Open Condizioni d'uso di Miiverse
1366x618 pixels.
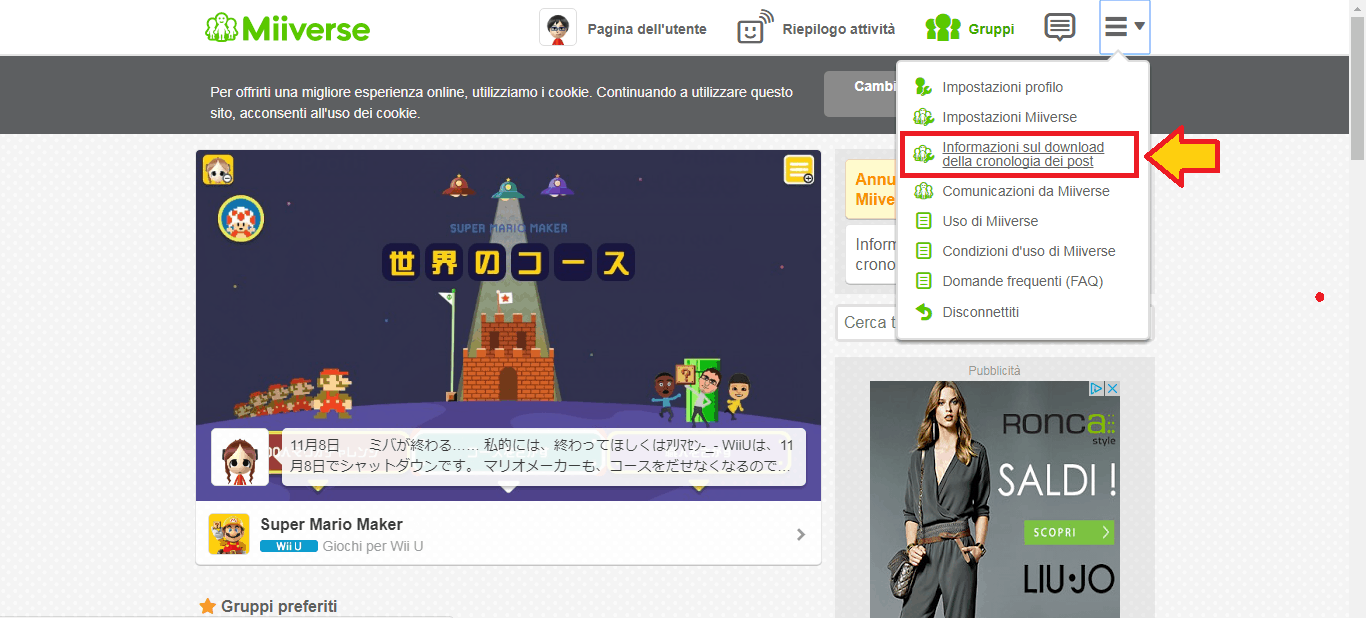coord(1029,251)
